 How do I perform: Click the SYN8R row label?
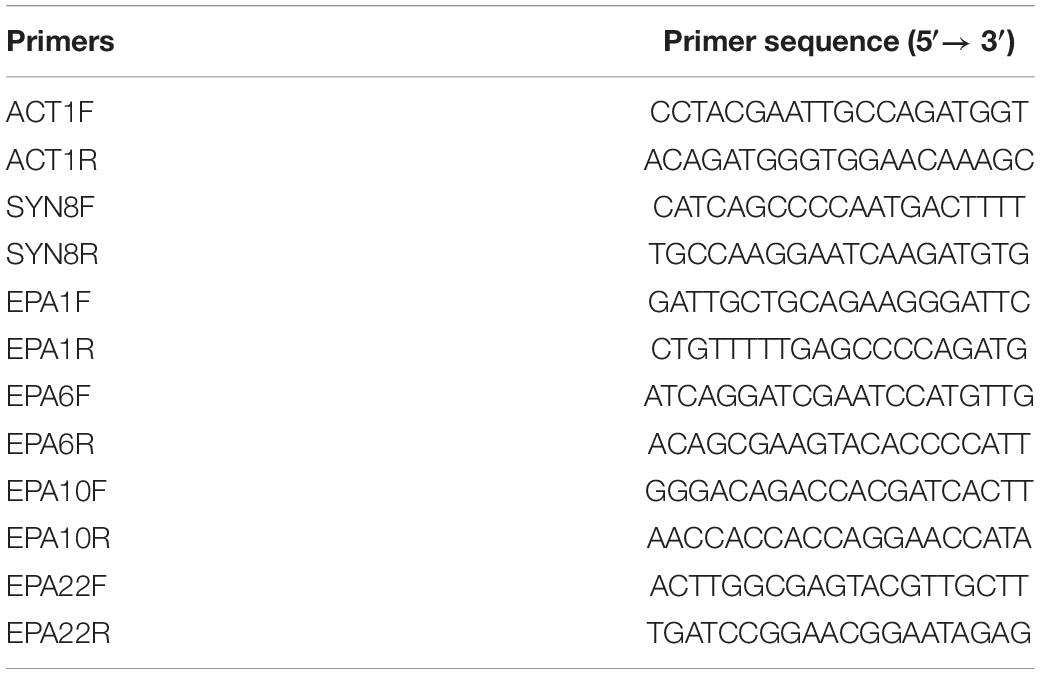[52, 254]
